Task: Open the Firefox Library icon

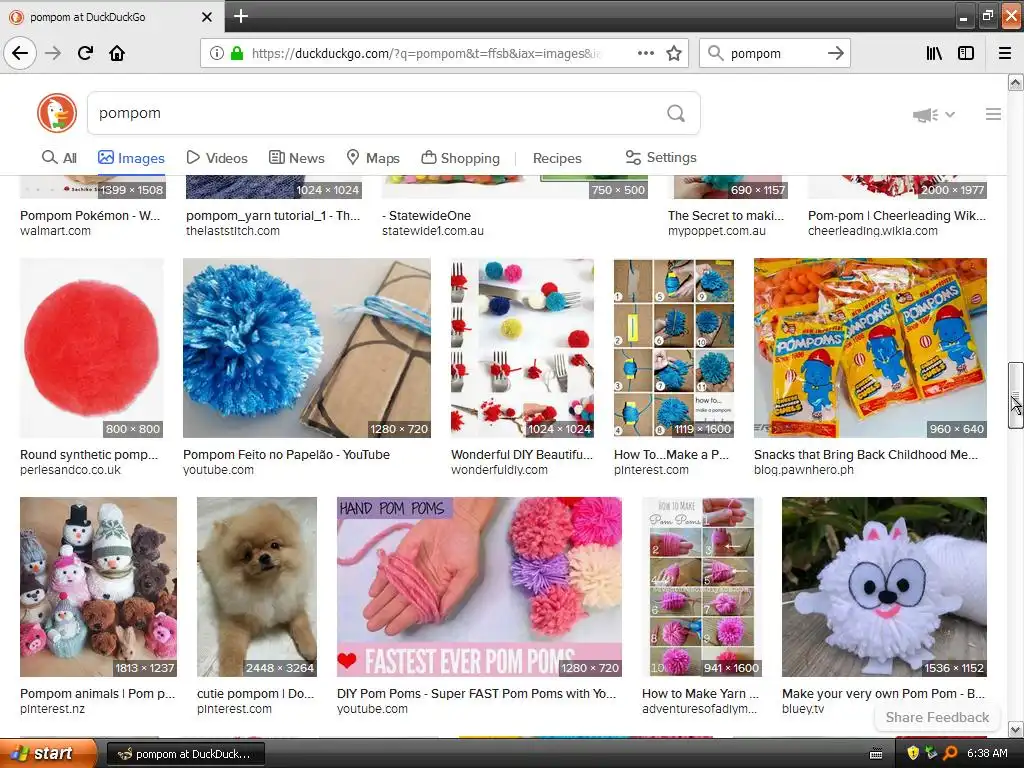Action: [934, 53]
